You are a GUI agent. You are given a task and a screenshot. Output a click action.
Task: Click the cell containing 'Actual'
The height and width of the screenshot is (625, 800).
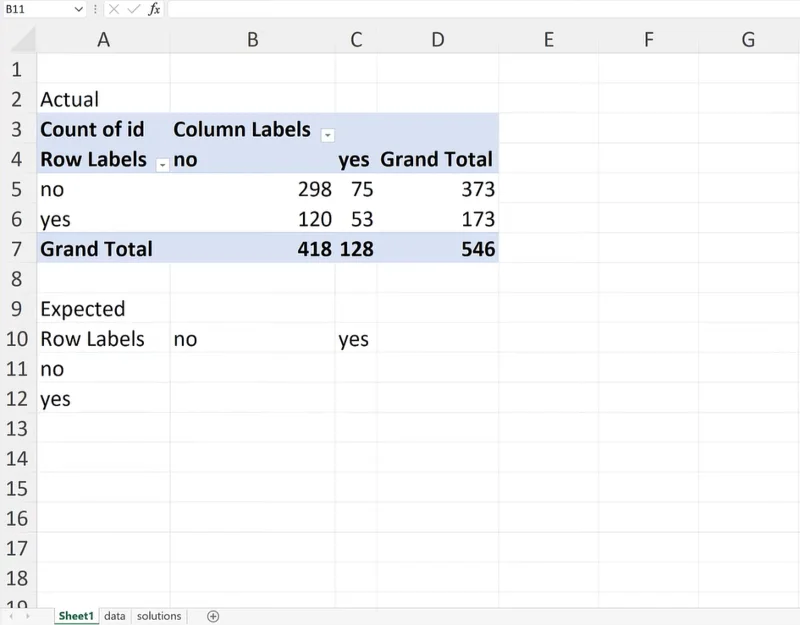tap(103, 99)
